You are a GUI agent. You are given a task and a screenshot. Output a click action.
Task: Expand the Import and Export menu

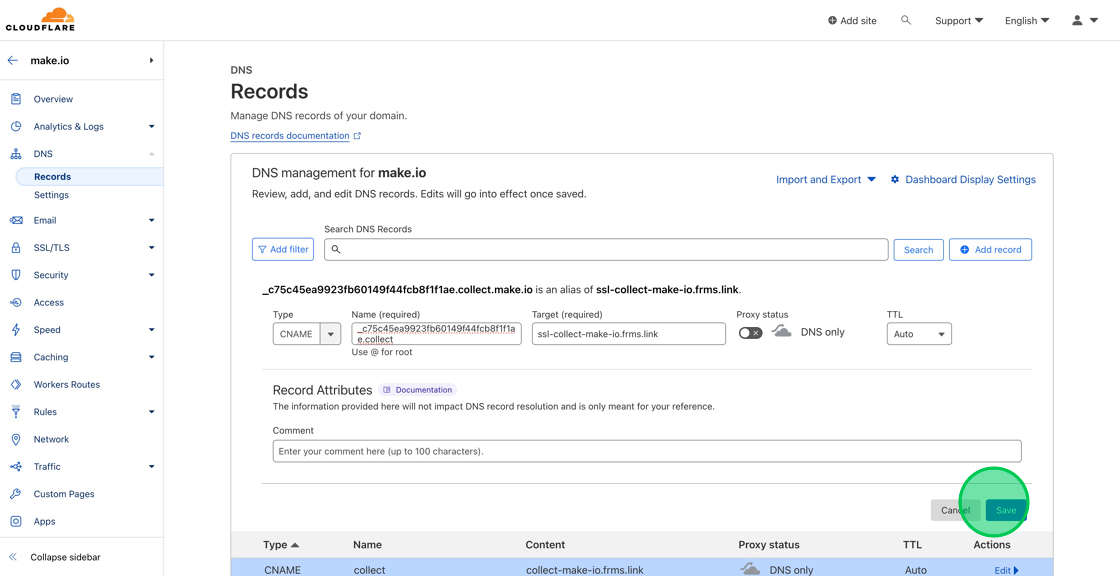[x=826, y=179]
